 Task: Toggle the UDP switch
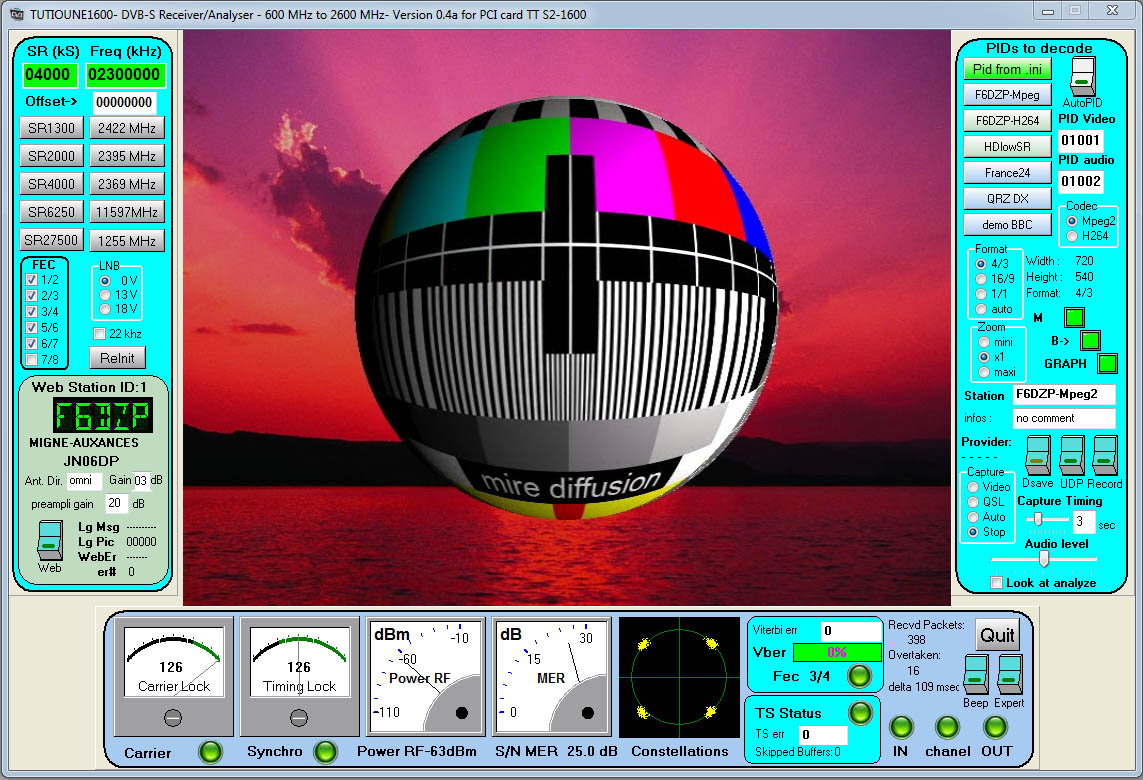click(x=1071, y=456)
